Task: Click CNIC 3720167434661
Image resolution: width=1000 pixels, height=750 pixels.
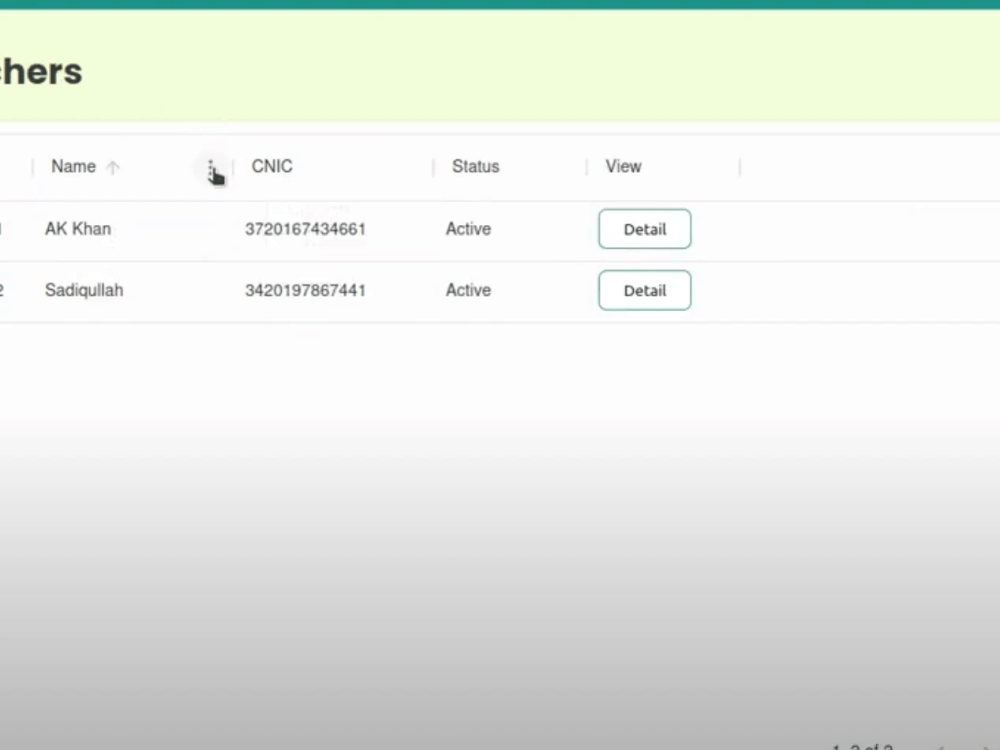Action: click(x=305, y=229)
